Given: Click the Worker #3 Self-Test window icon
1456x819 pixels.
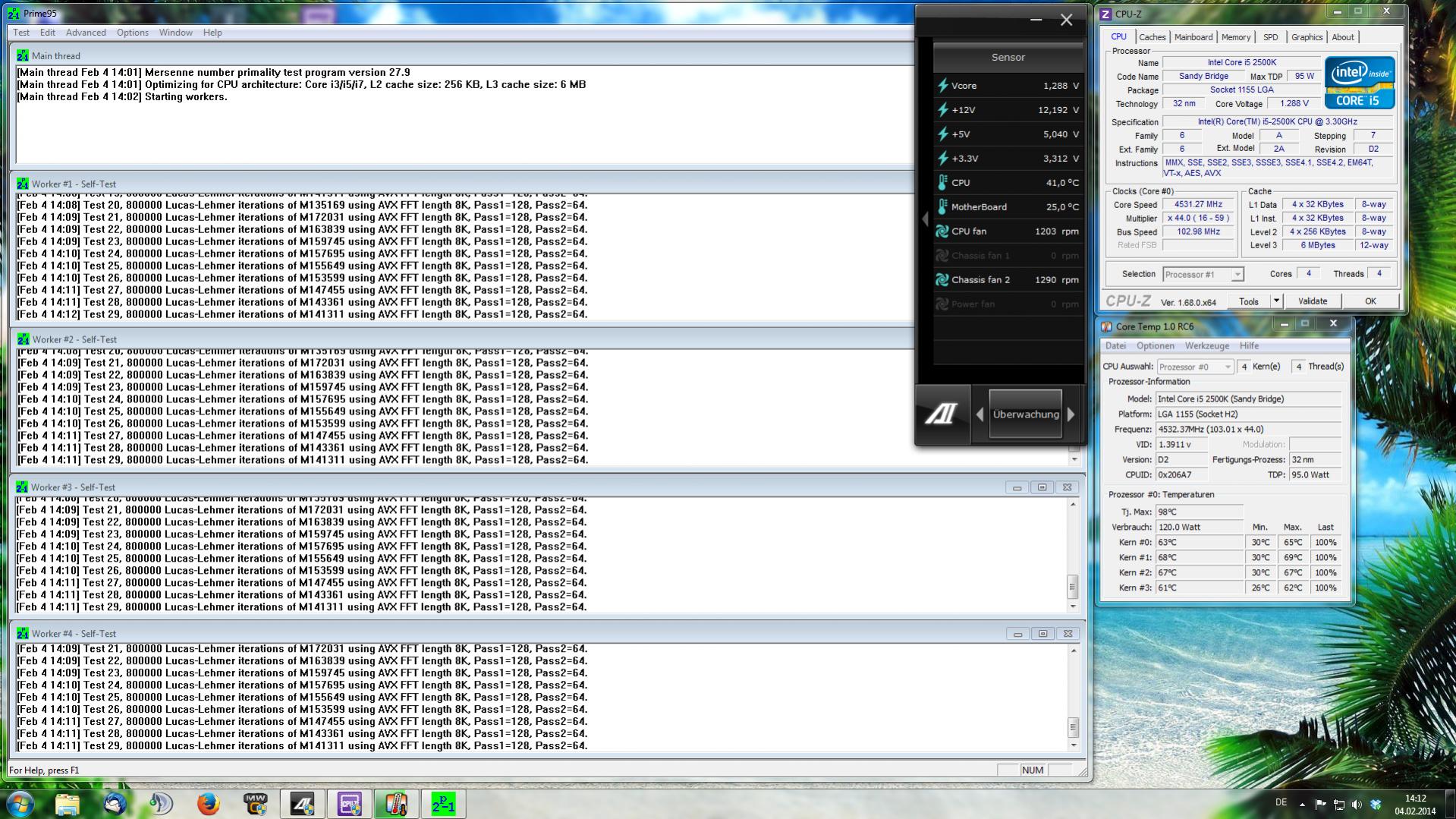Looking at the screenshot, I should point(22,487).
